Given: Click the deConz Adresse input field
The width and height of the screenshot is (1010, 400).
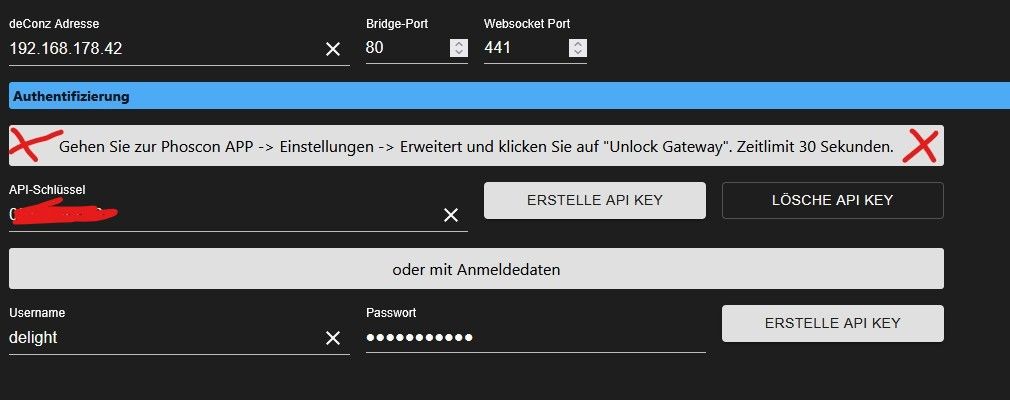Looking at the screenshot, I should click(160, 48).
